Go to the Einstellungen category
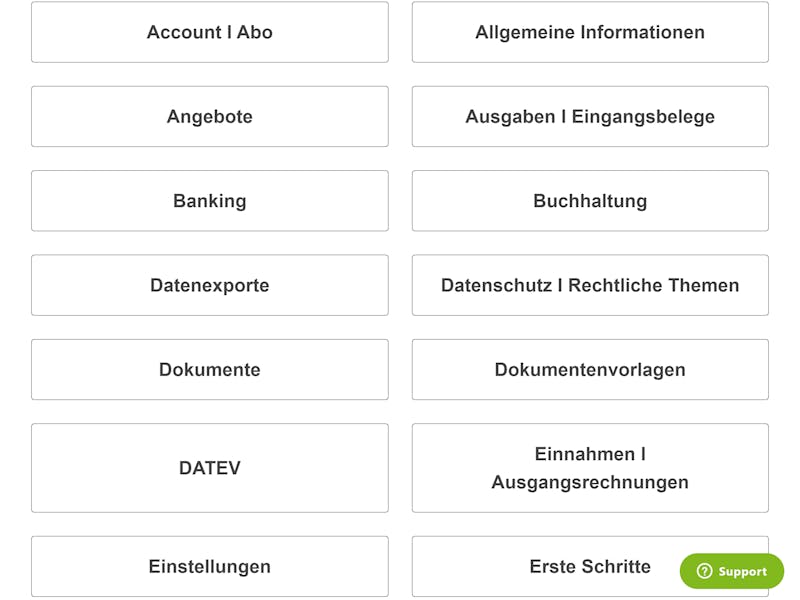Image resolution: width=800 pixels, height=600 pixels. click(x=210, y=566)
